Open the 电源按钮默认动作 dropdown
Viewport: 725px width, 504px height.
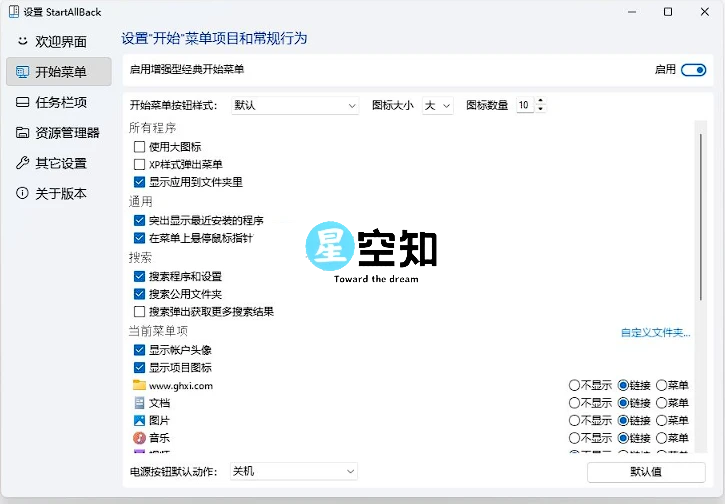pos(294,471)
